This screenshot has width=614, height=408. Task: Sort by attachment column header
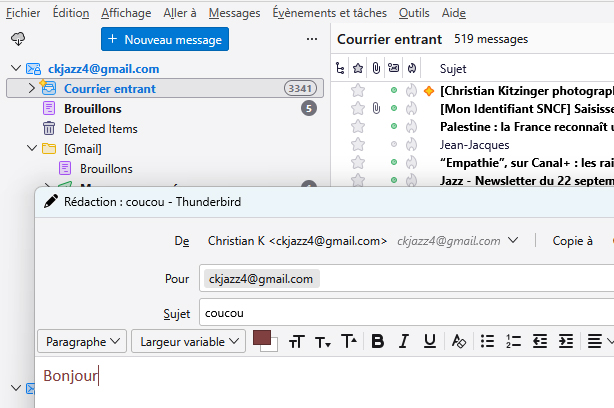[376, 69]
